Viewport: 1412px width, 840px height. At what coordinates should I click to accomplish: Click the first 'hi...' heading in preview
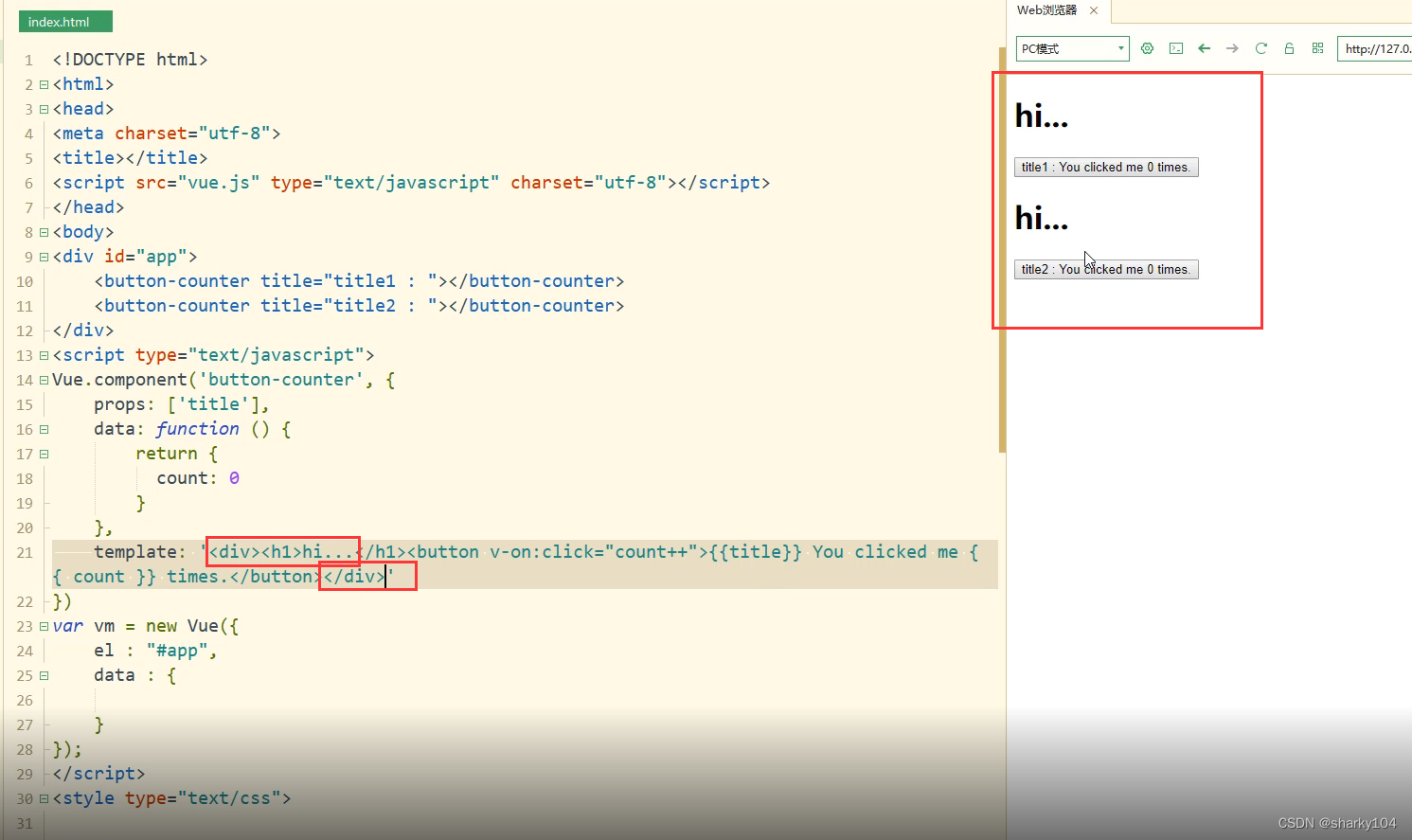[x=1042, y=116]
